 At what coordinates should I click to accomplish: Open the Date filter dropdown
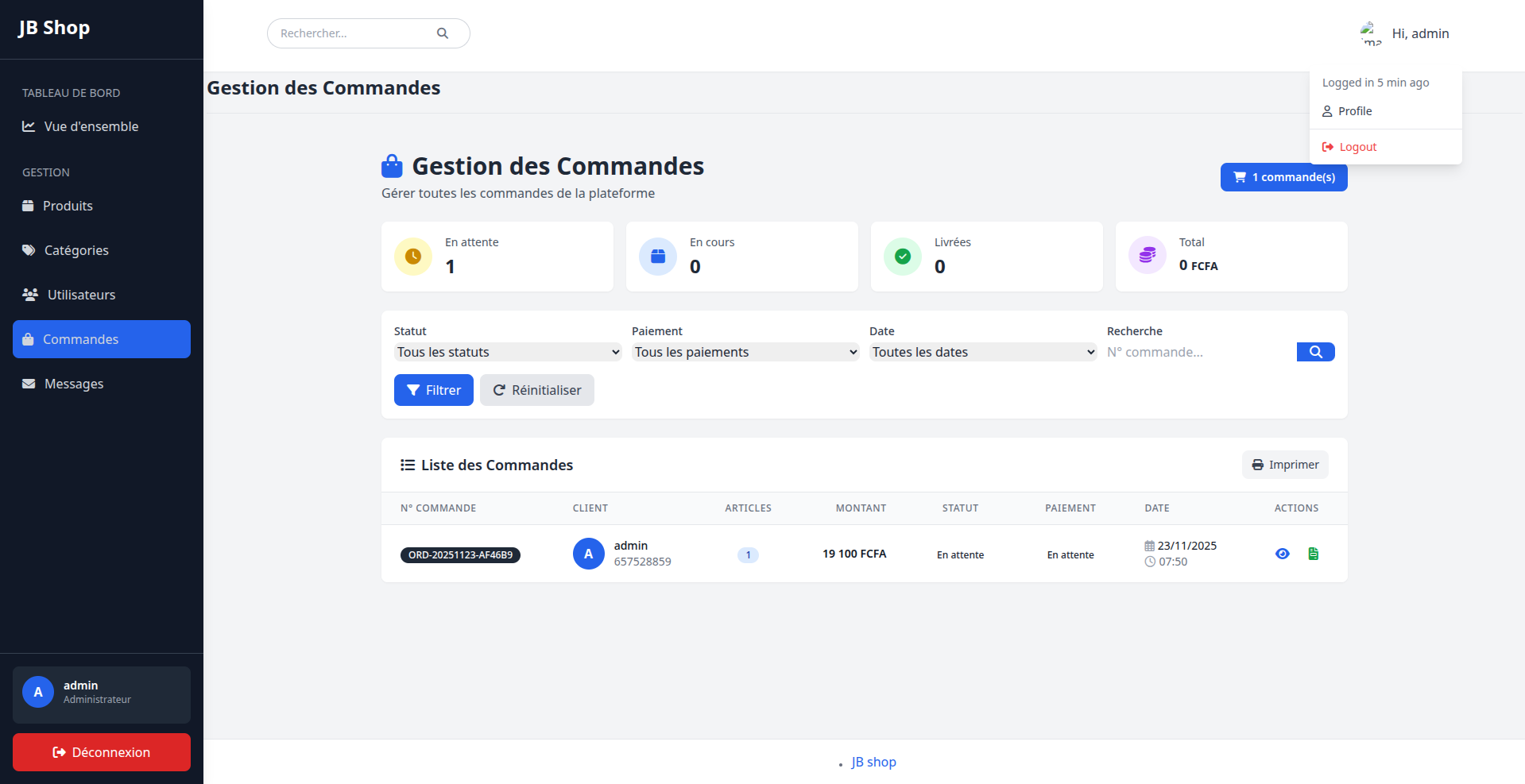click(x=982, y=352)
